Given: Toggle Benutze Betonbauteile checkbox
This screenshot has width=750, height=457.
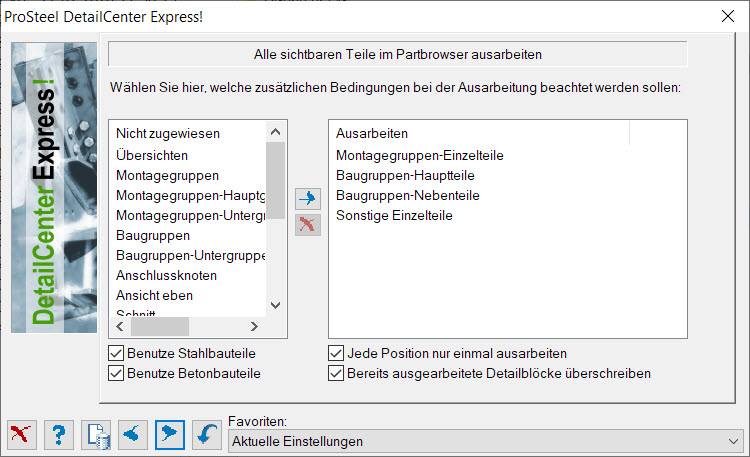Looking at the screenshot, I should [x=116, y=373].
